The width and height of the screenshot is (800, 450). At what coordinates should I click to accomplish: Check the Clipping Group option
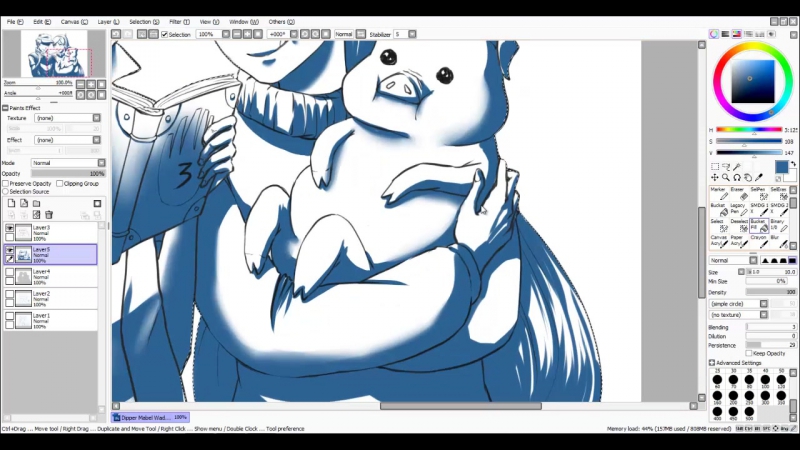(x=60, y=184)
